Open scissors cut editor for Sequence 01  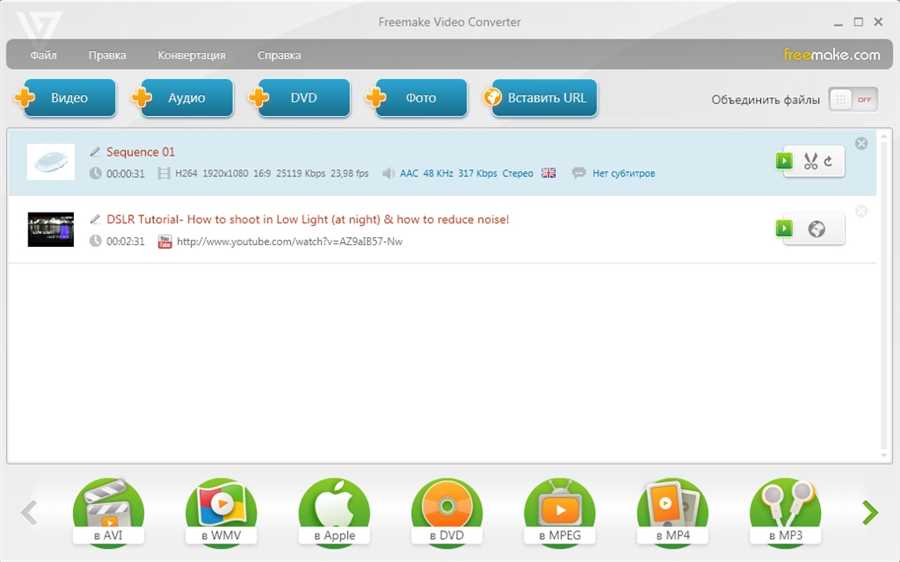(810, 162)
